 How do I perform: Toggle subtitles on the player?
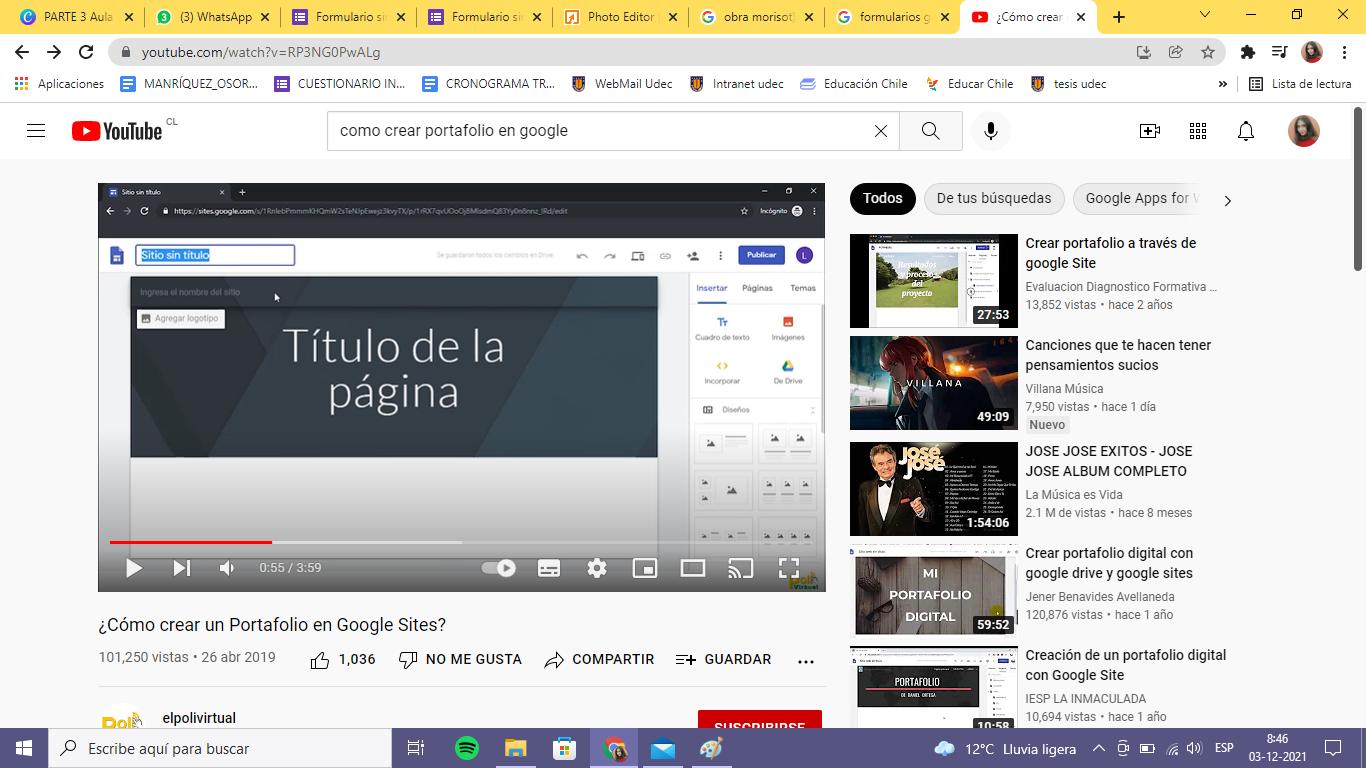pyautogui.click(x=549, y=568)
